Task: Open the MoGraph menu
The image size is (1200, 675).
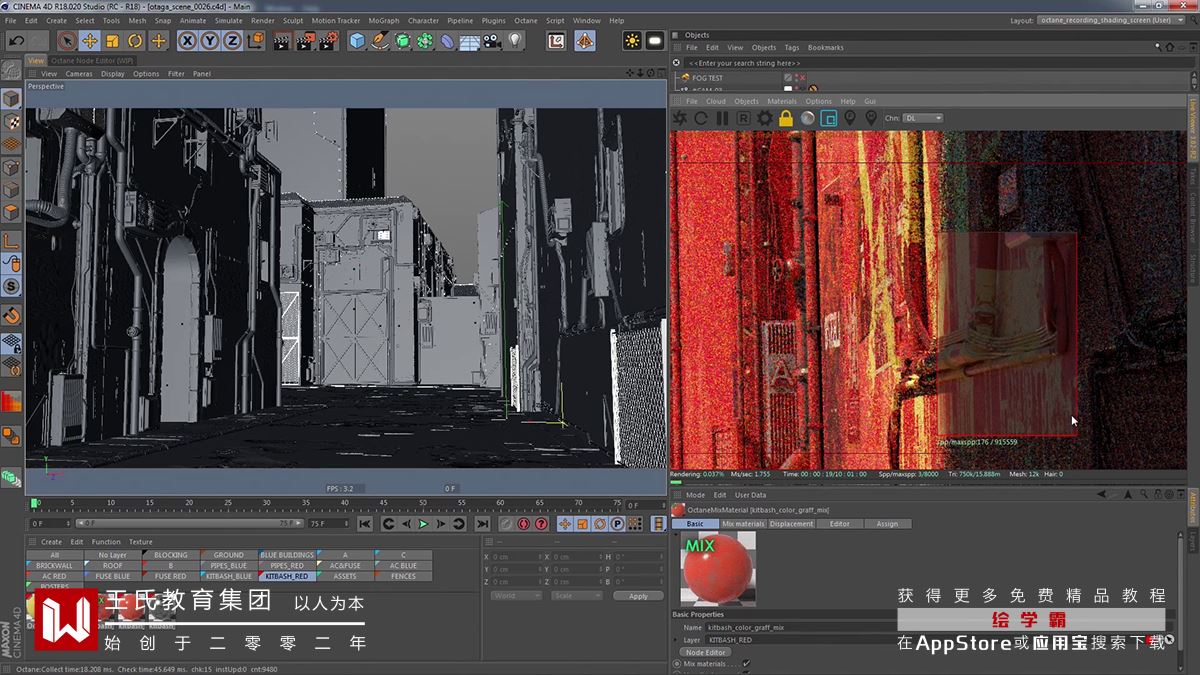Action: 383,20
